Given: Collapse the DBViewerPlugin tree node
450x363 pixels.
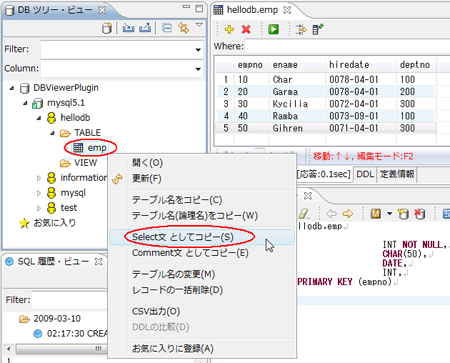Looking at the screenshot, I should coord(12,88).
